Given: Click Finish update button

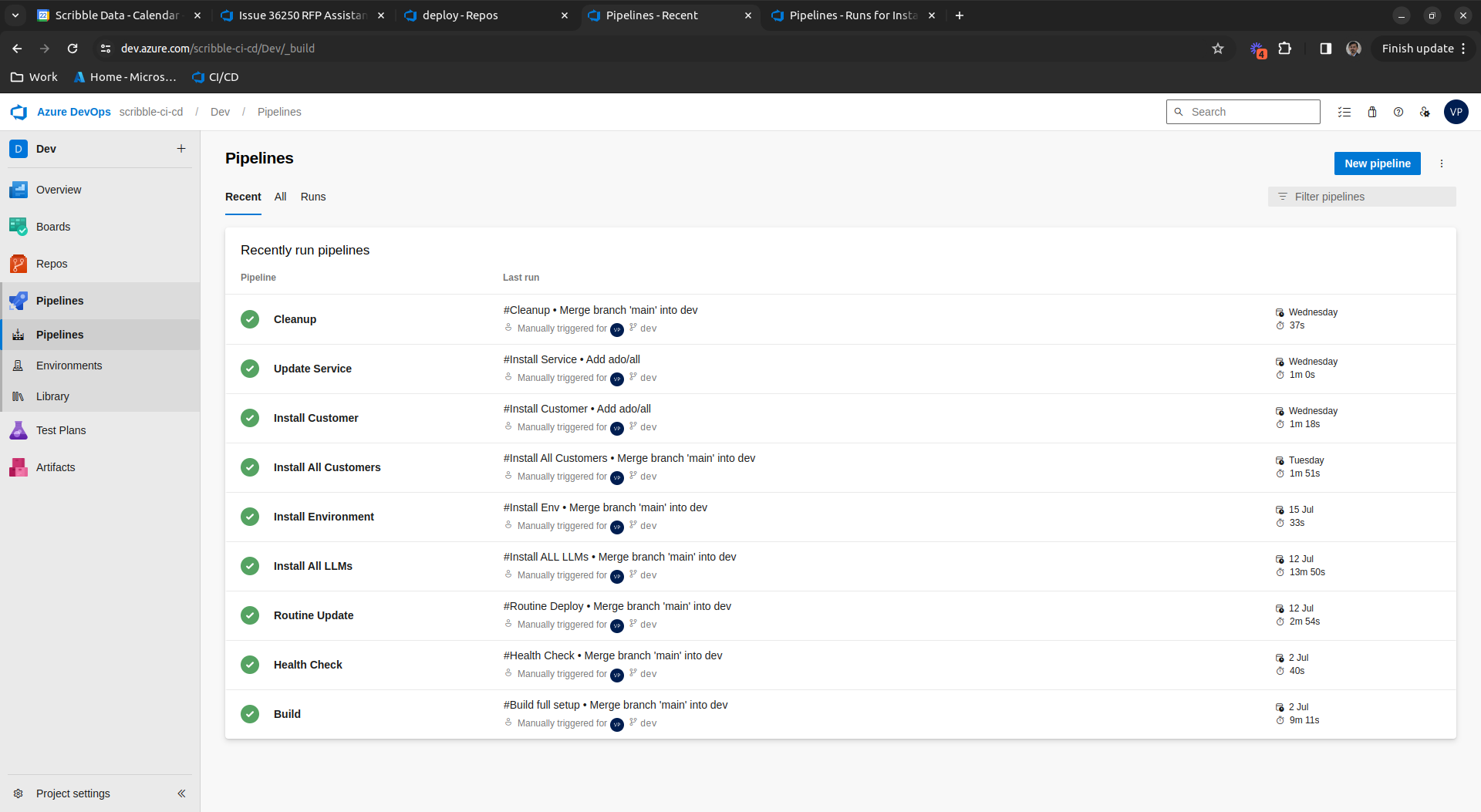Looking at the screenshot, I should point(1423,49).
